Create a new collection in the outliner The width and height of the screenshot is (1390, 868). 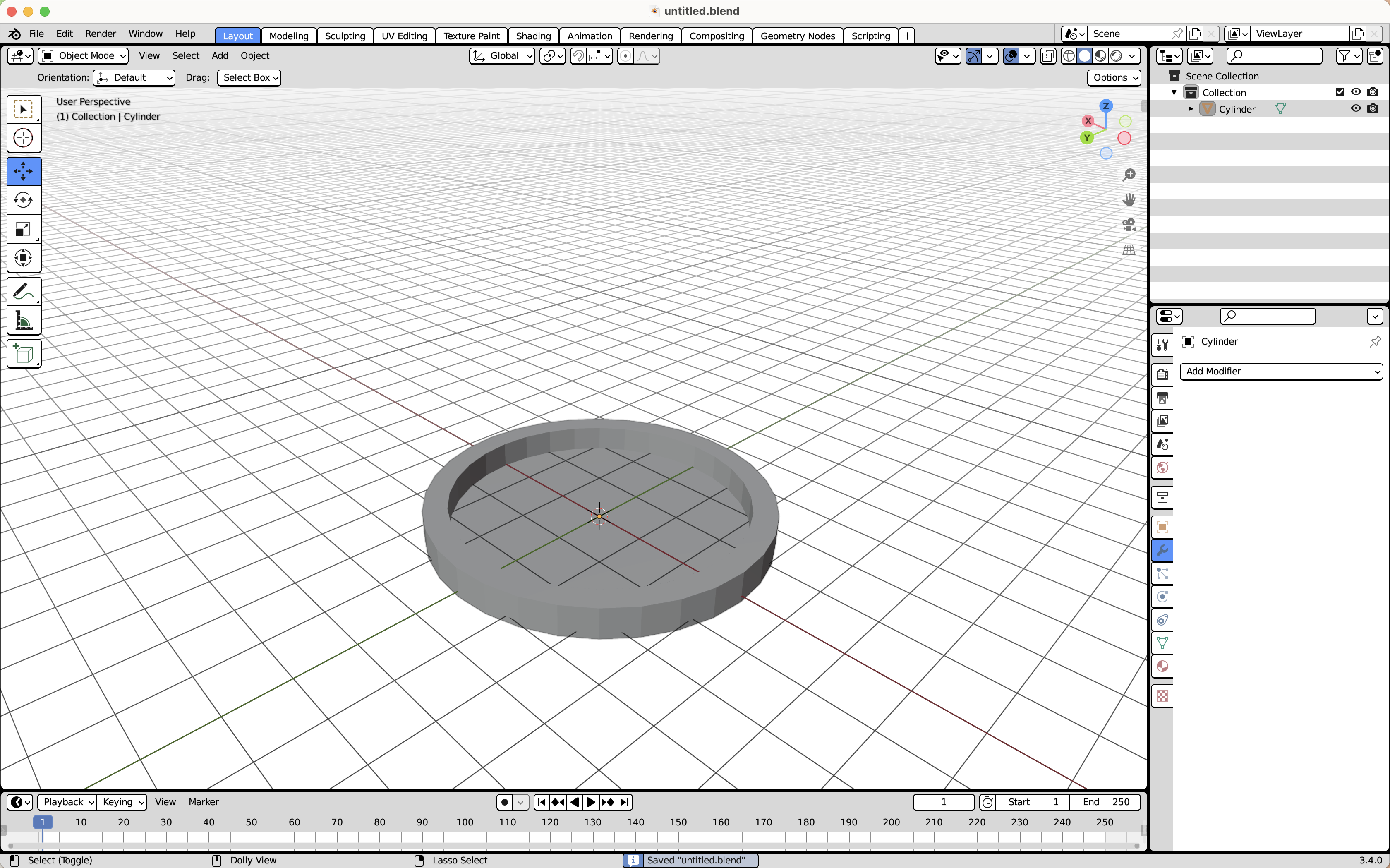tap(1376, 56)
